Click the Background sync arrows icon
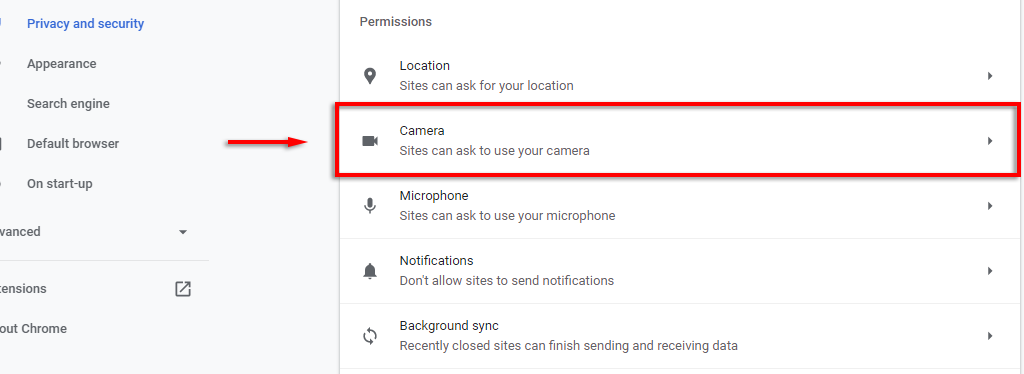 coord(370,335)
